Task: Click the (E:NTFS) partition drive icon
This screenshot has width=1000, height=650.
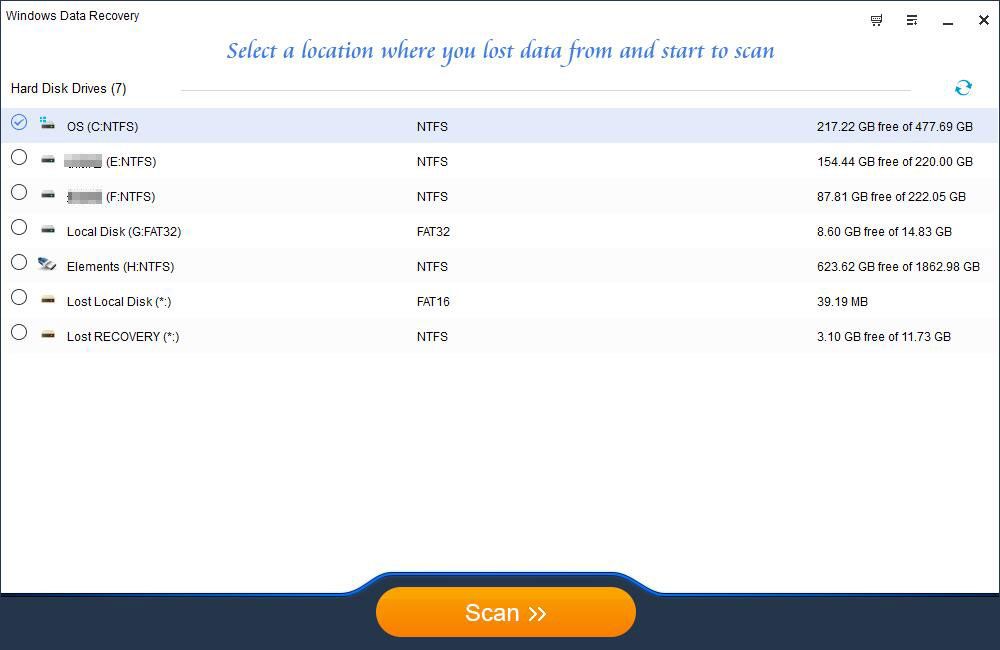Action: [47, 161]
